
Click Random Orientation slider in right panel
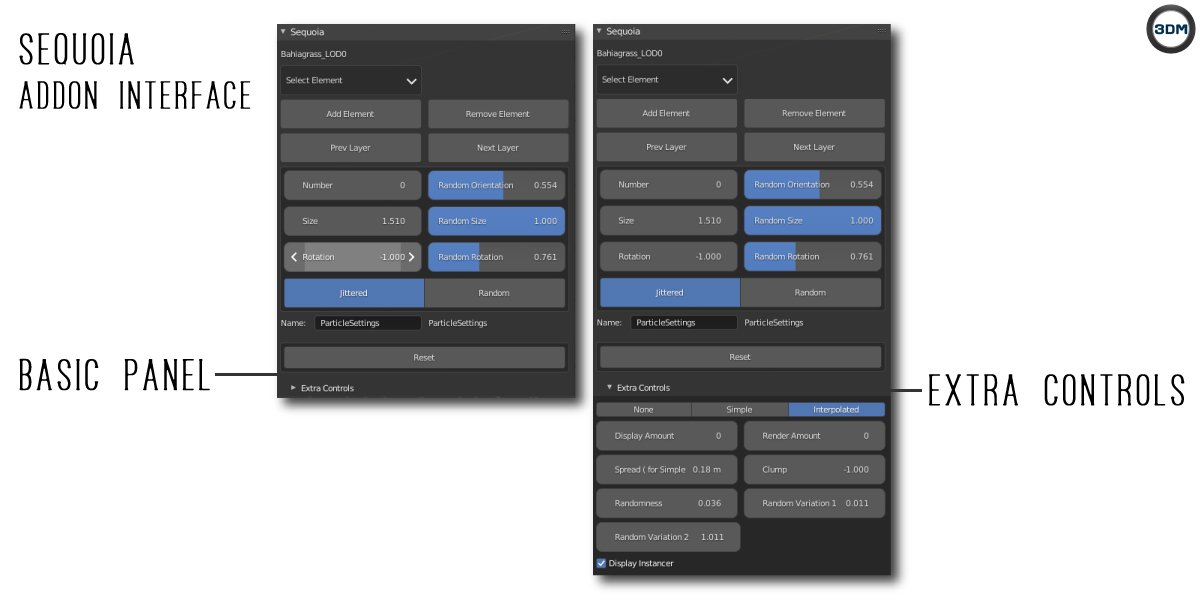click(812, 184)
